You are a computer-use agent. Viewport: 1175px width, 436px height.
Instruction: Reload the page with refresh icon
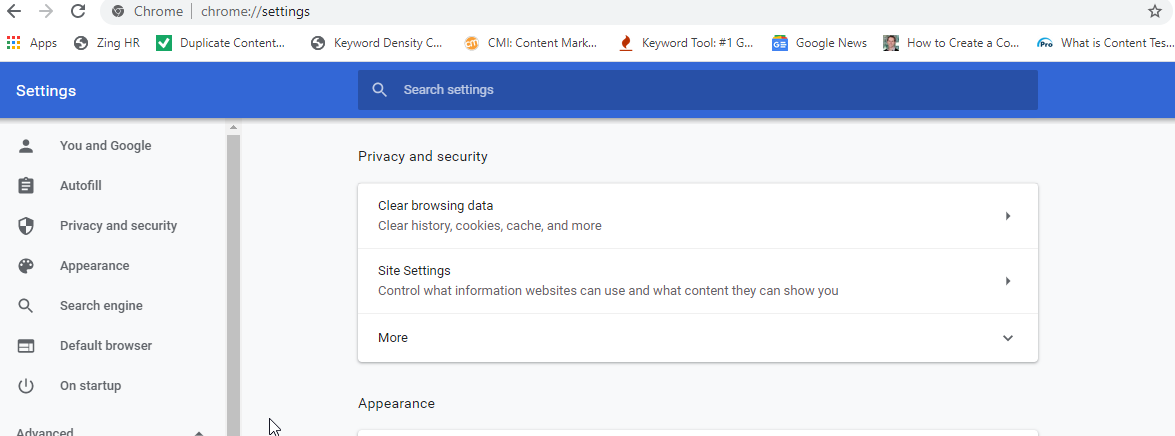[x=77, y=11]
